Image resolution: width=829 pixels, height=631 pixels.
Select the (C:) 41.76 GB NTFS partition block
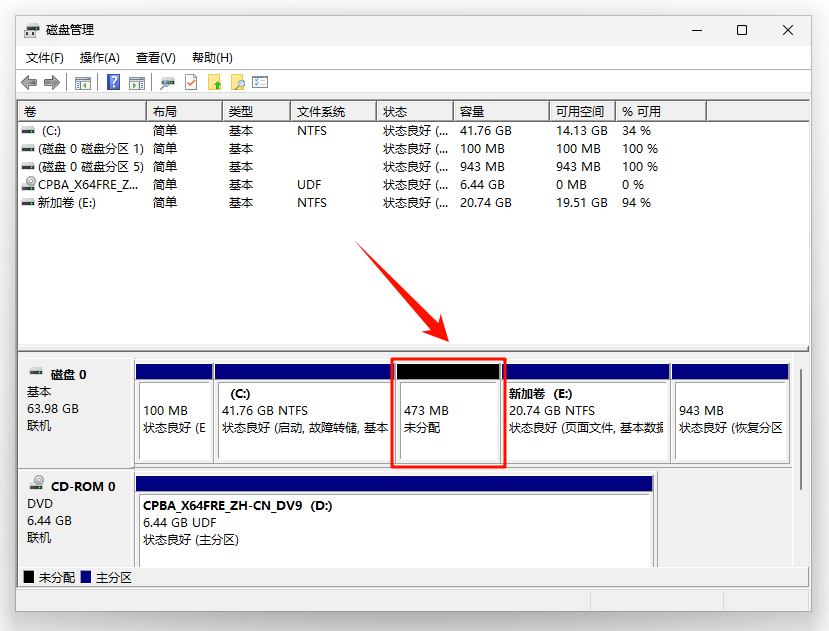point(302,413)
